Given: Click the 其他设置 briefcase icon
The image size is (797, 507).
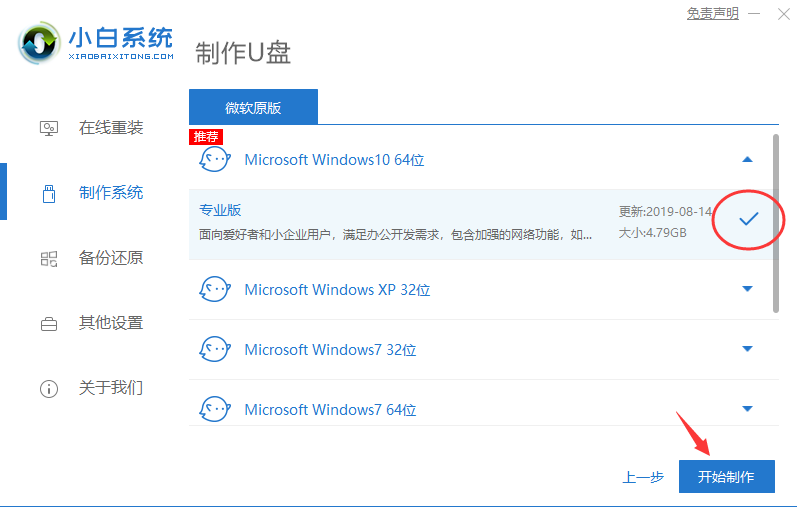Looking at the screenshot, I should point(49,324).
